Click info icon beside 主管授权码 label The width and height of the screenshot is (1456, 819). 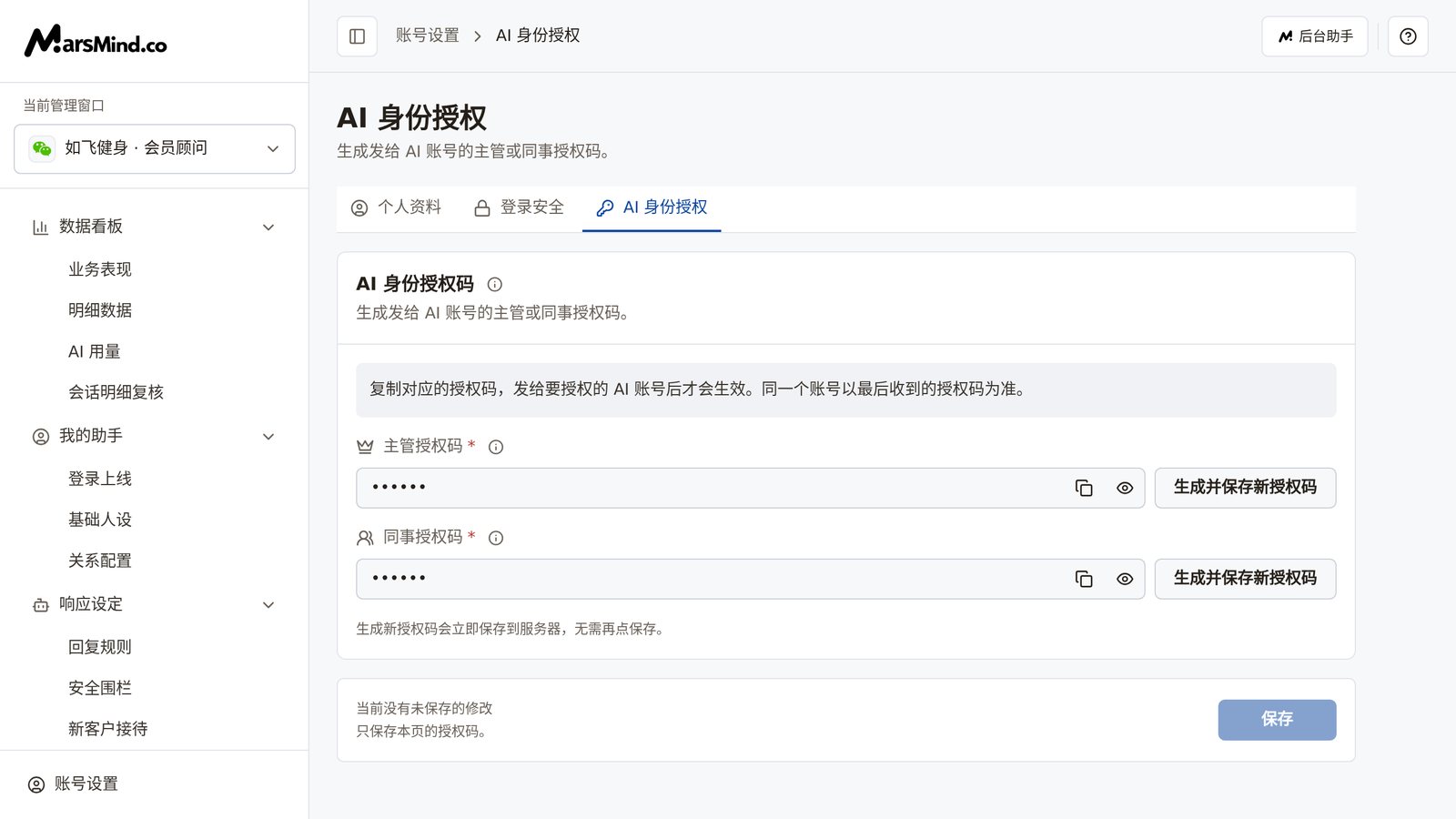[x=496, y=447]
